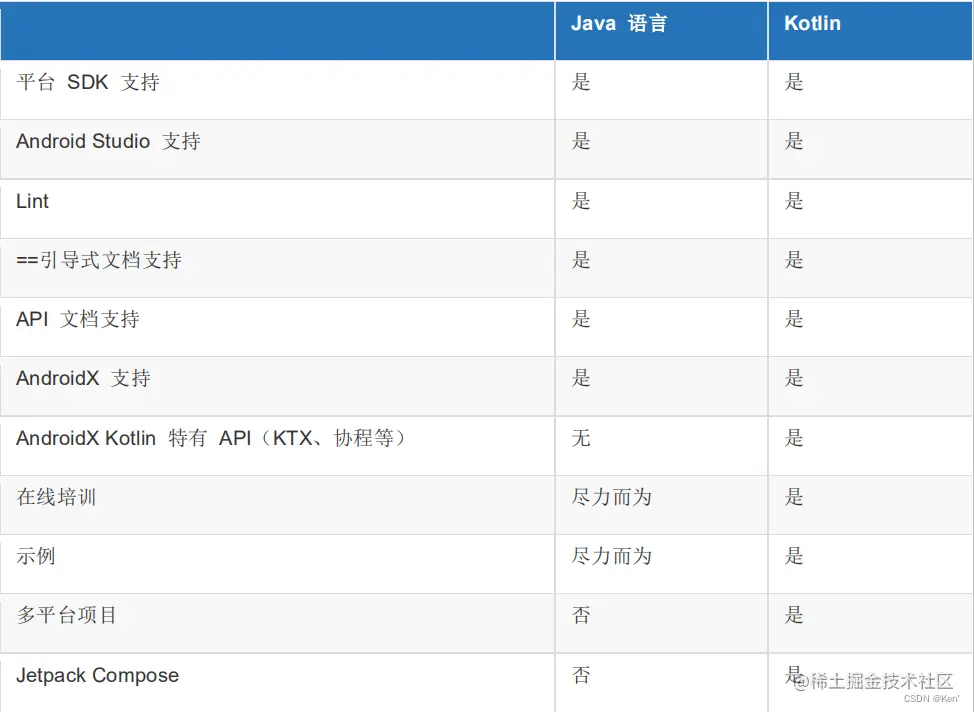This screenshot has height=712, width=974.
Task: Select Java cell "是" in Android Studio row
Action: (x=581, y=141)
